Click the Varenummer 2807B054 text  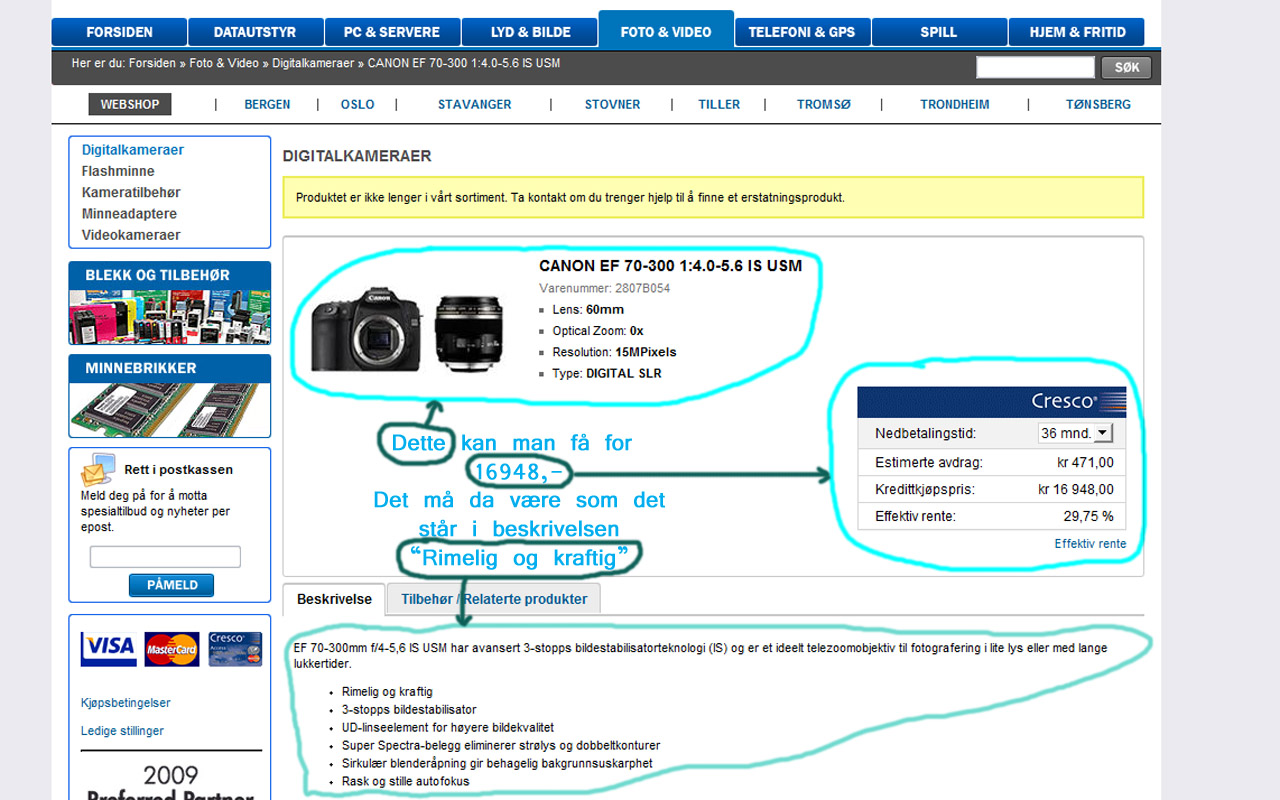(x=604, y=288)
